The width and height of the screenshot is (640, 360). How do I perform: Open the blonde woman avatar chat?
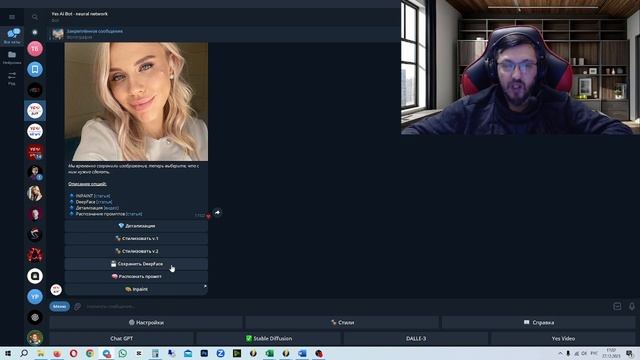(35, 193)
